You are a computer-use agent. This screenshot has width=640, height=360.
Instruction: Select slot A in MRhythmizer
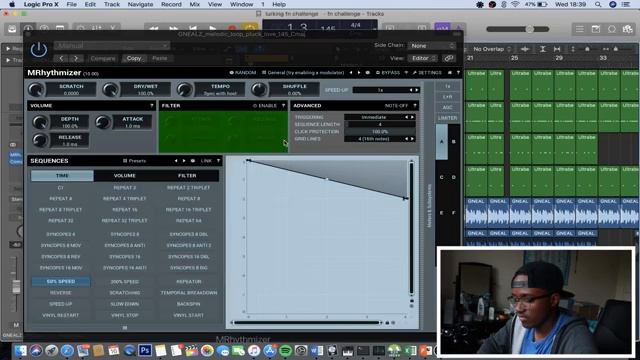coord(442,142)
